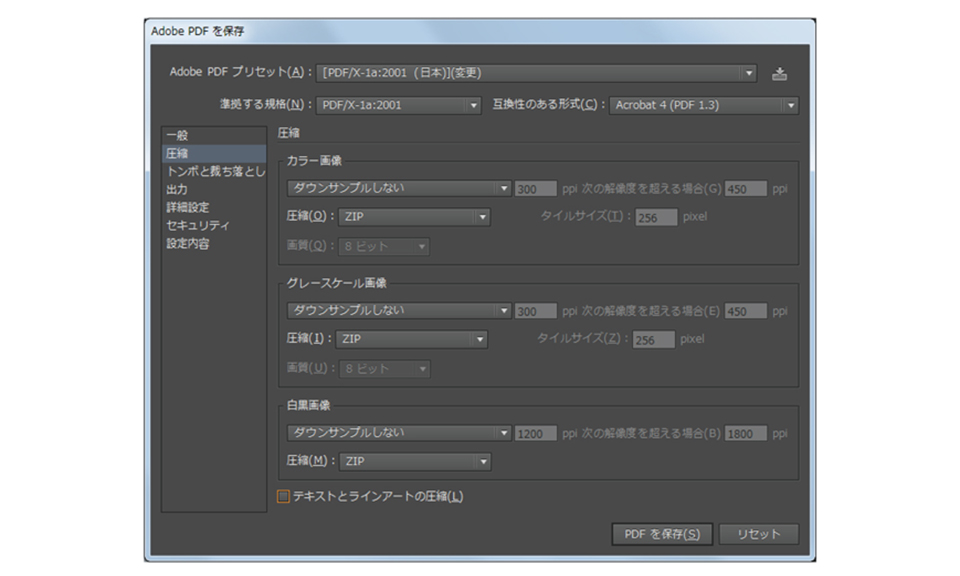Open カラー画像 downsampling dropdown

pos(399,189)
